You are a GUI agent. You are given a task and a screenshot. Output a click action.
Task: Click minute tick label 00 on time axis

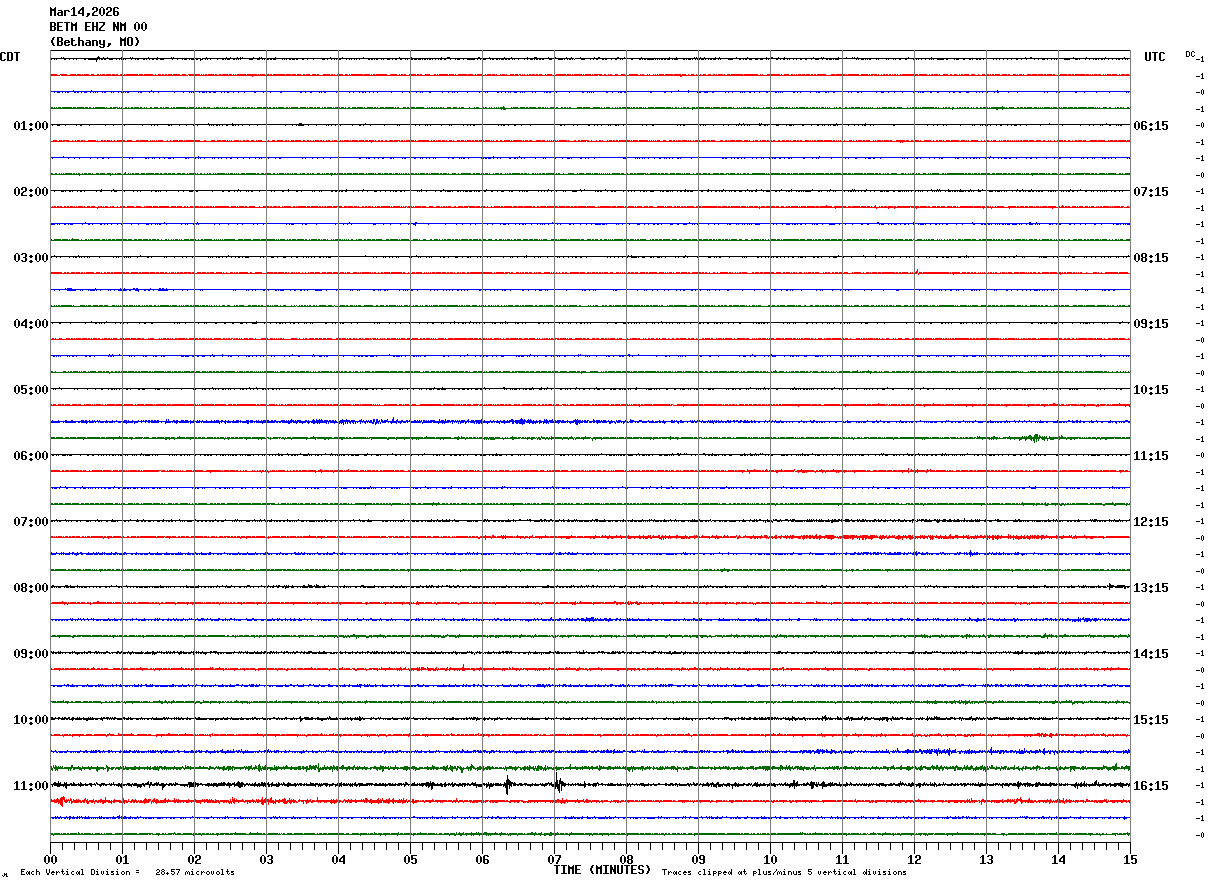[50, 859]
